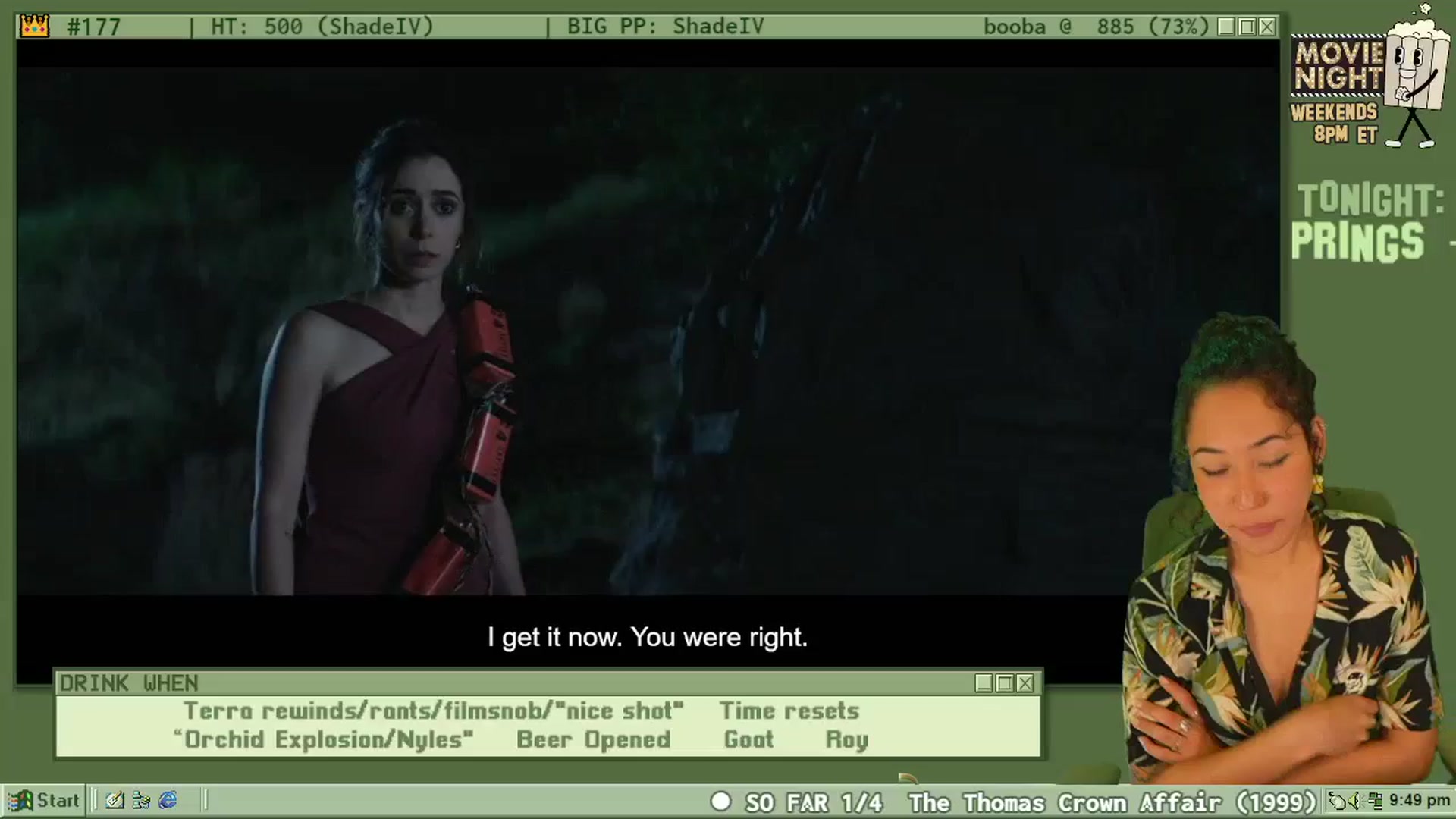Screen dimensions: 1456x819
Task: Close the DRINK WHEN window
Action: pyautogui.click(x=1025, y=683)
